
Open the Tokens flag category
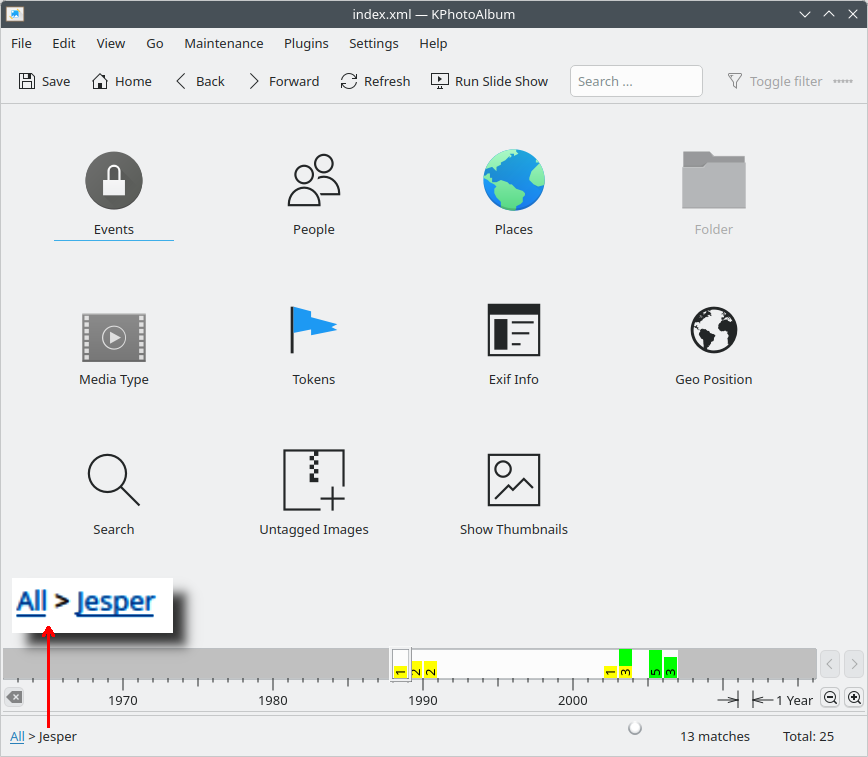point(314,345)
